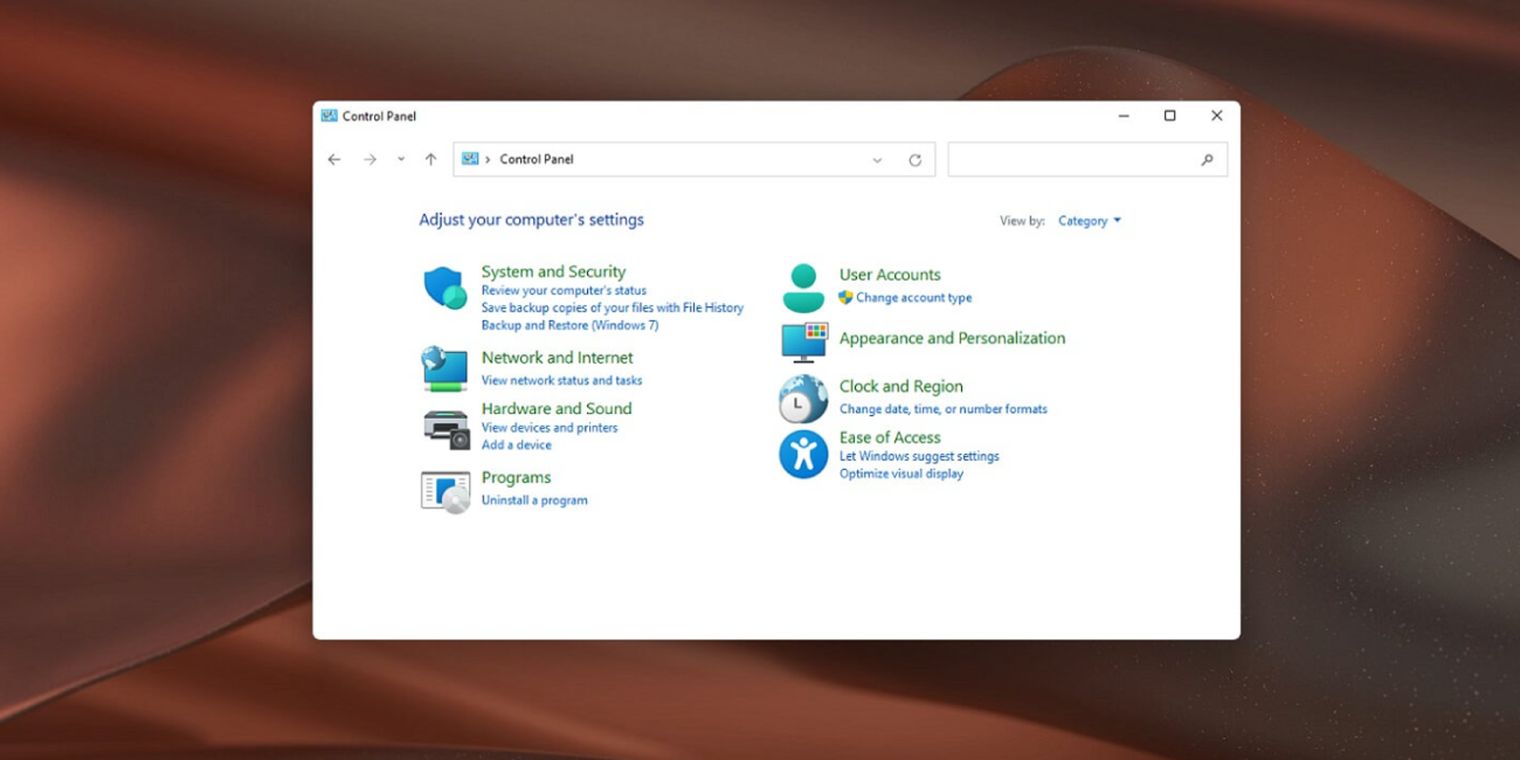
Task: Open the Hardware and Sound printer icon
Action: tap(446, 430)
